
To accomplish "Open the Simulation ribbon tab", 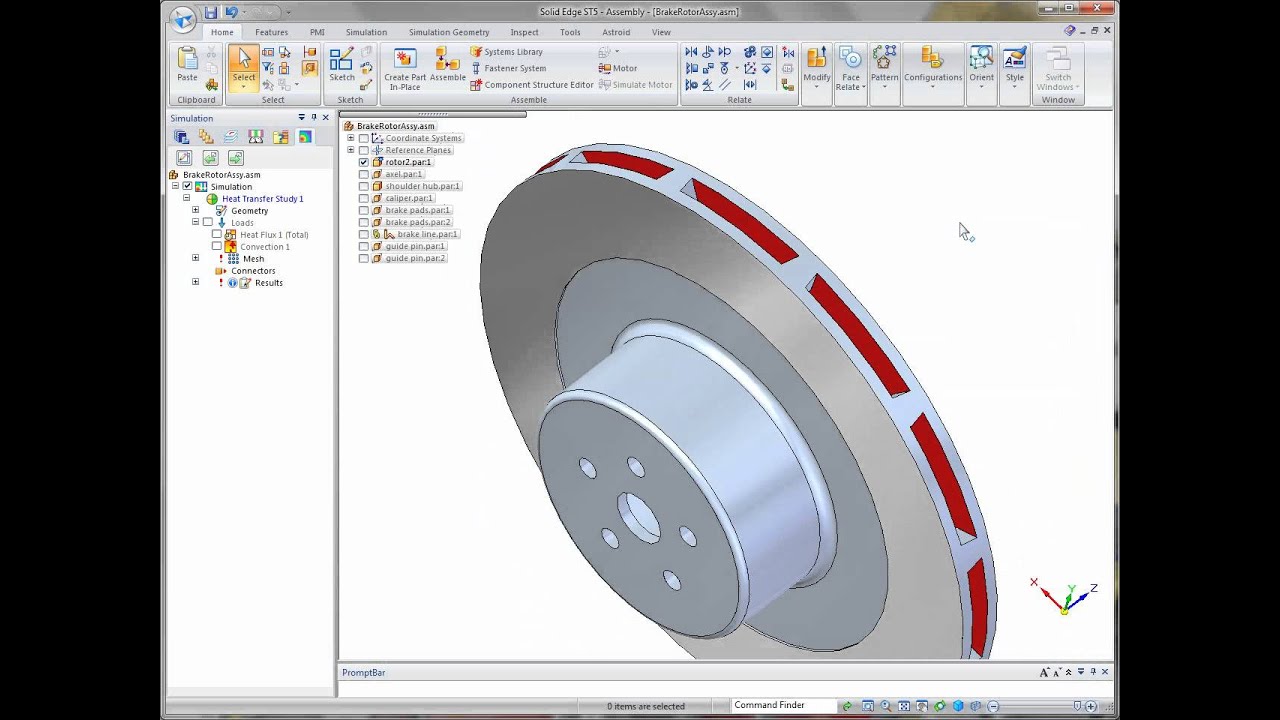I will [366, 32].
